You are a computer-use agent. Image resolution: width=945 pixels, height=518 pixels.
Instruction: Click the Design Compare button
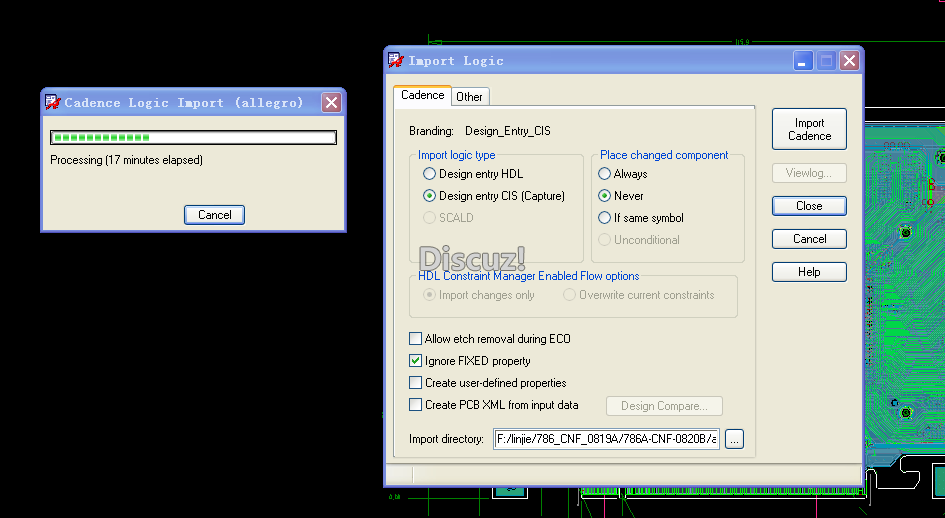click(664, 406)
